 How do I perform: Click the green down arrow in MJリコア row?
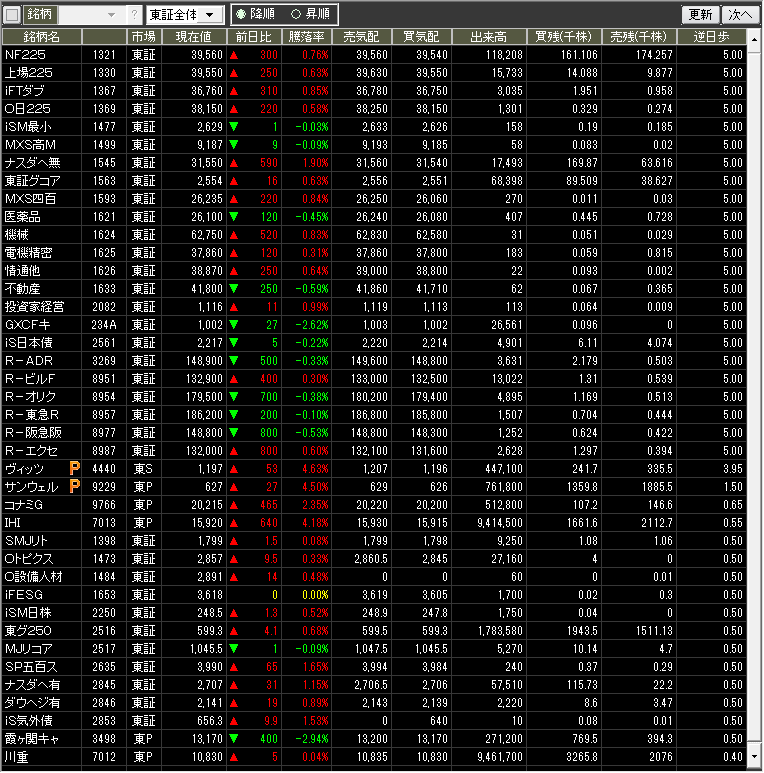point(234,649)
